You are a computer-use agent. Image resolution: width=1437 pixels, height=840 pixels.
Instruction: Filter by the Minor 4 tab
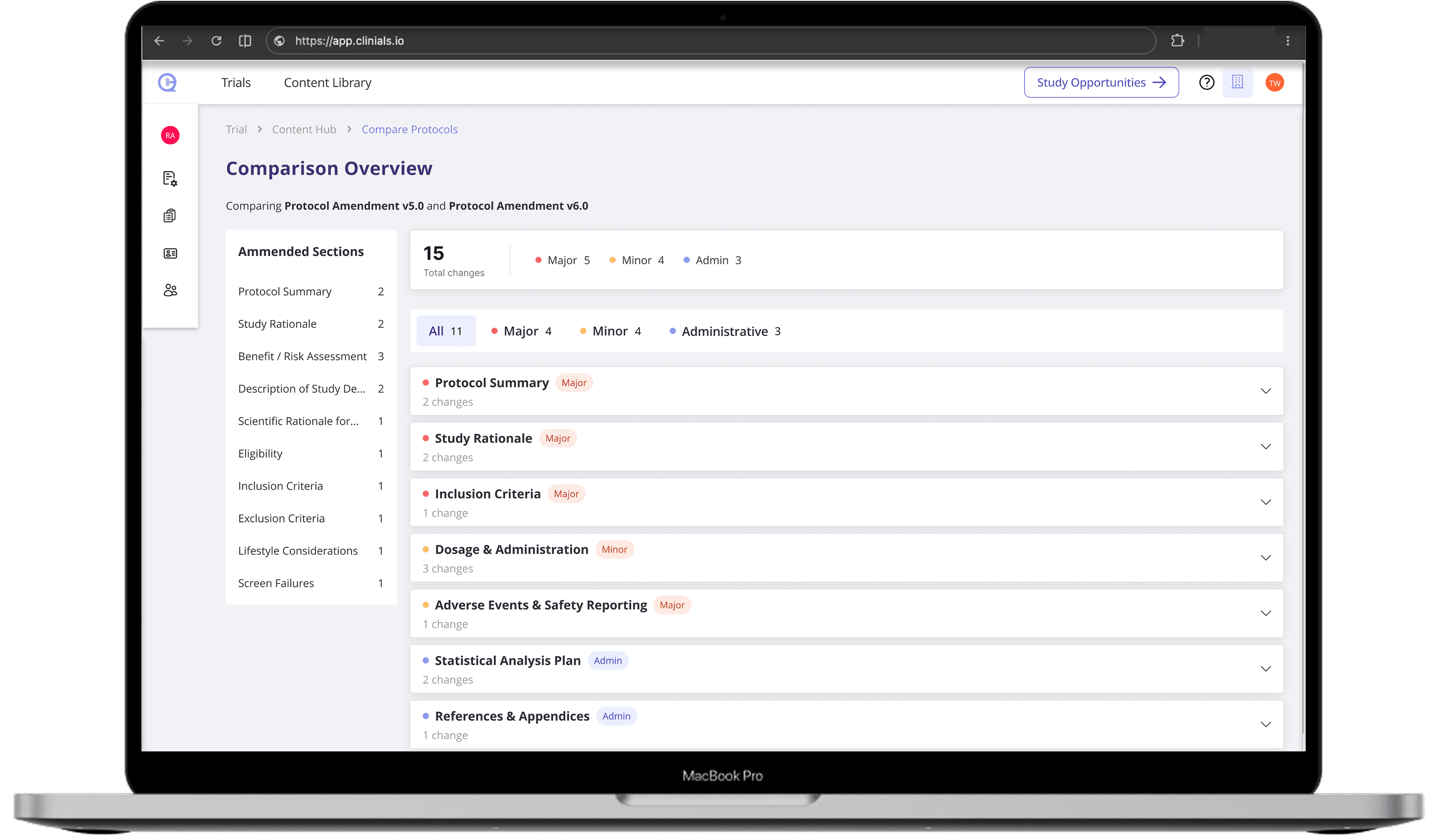coord(610,331)
